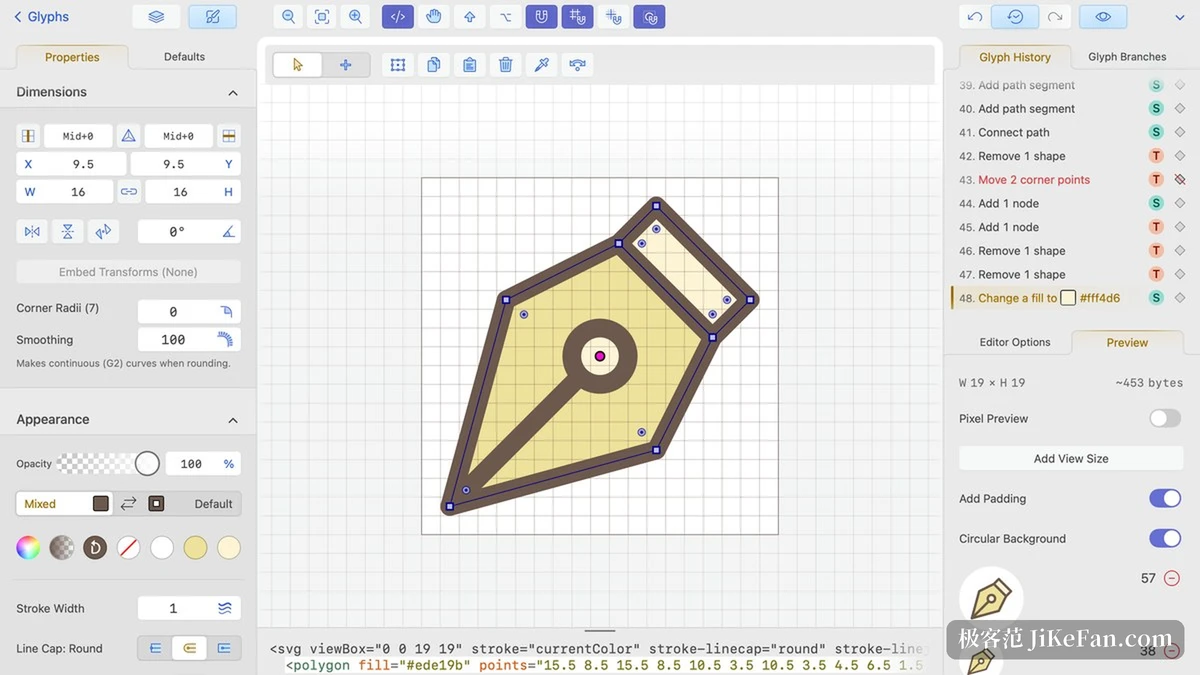Go back to Glyphs

(x=42, y=17)
